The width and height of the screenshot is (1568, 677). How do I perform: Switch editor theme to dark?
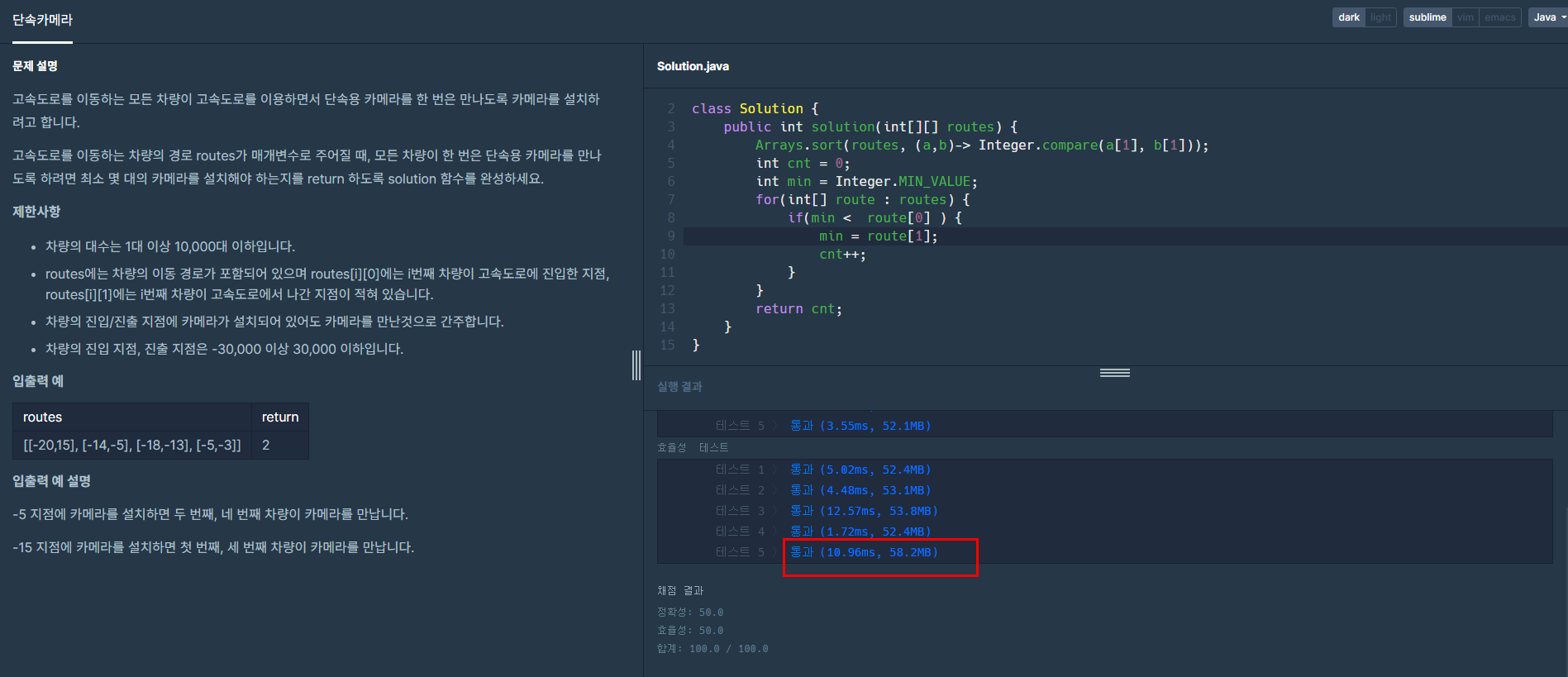pyautogui.click(x=1348, y=17)
